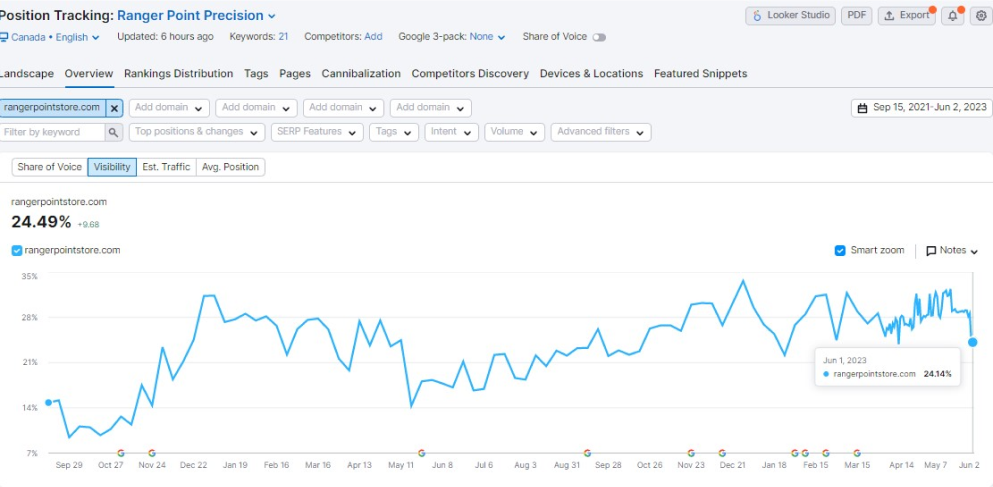This screenshot has width=993, height=487.
Task: Open Competitors Discovery tab
Action: [x=470, y=73]
